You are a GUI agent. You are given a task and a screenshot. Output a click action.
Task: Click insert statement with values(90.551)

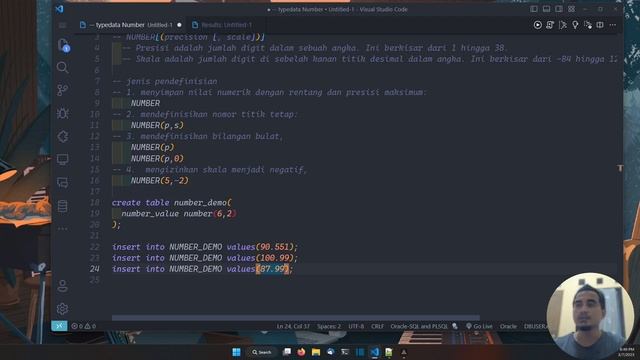(x=205, y=247)
